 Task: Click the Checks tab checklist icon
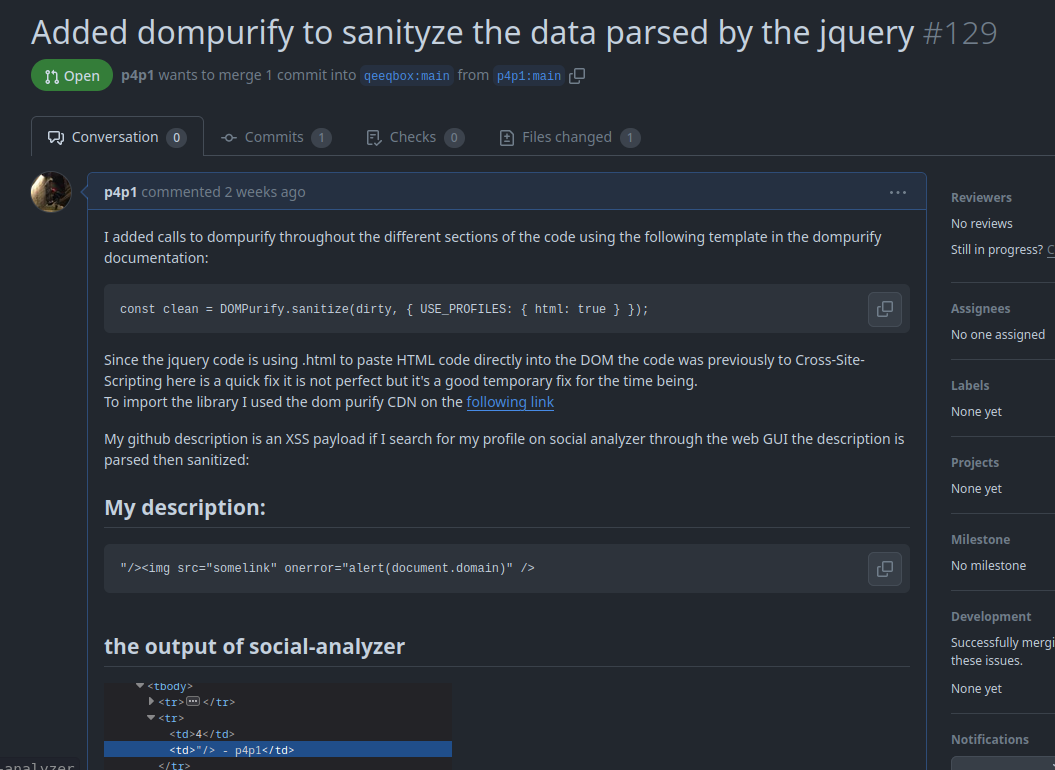(374, 138)
